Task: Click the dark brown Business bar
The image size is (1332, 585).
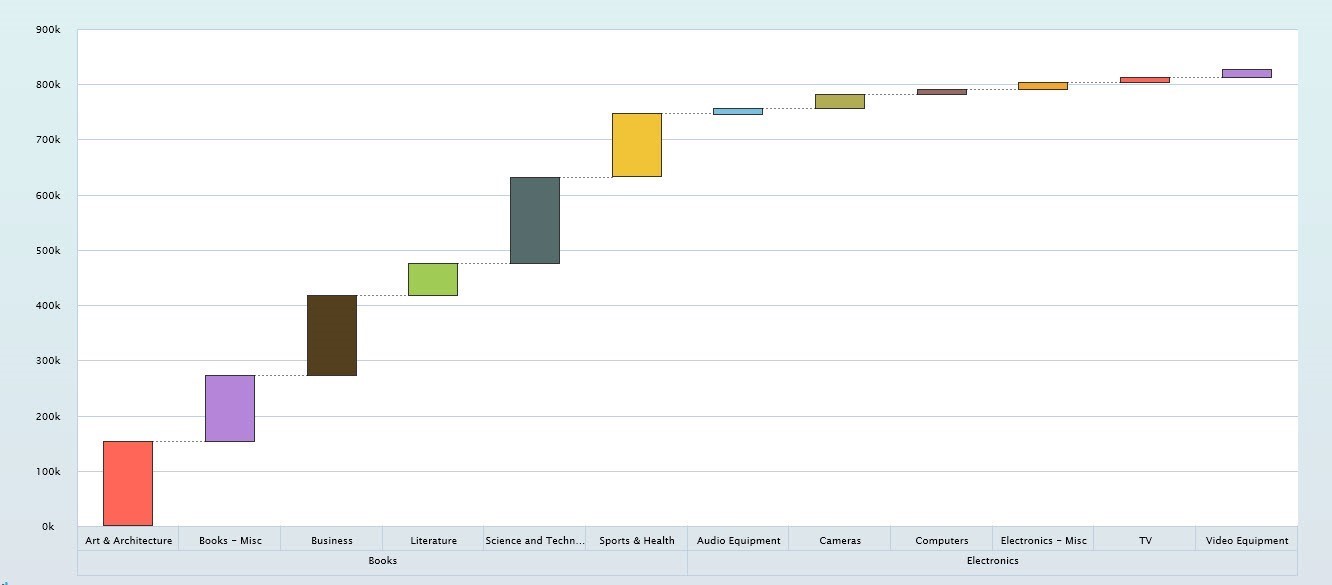Action: [332, 335]
